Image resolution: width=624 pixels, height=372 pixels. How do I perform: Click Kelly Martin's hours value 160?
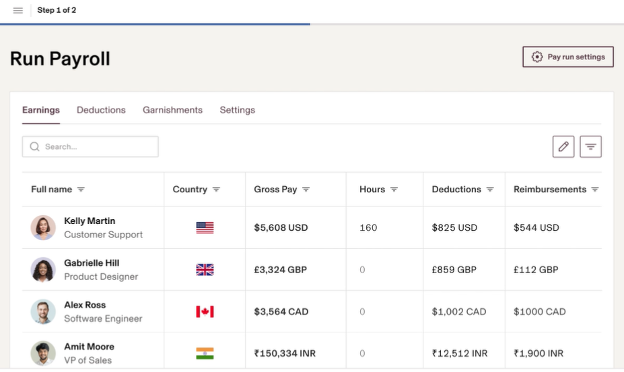368,228
